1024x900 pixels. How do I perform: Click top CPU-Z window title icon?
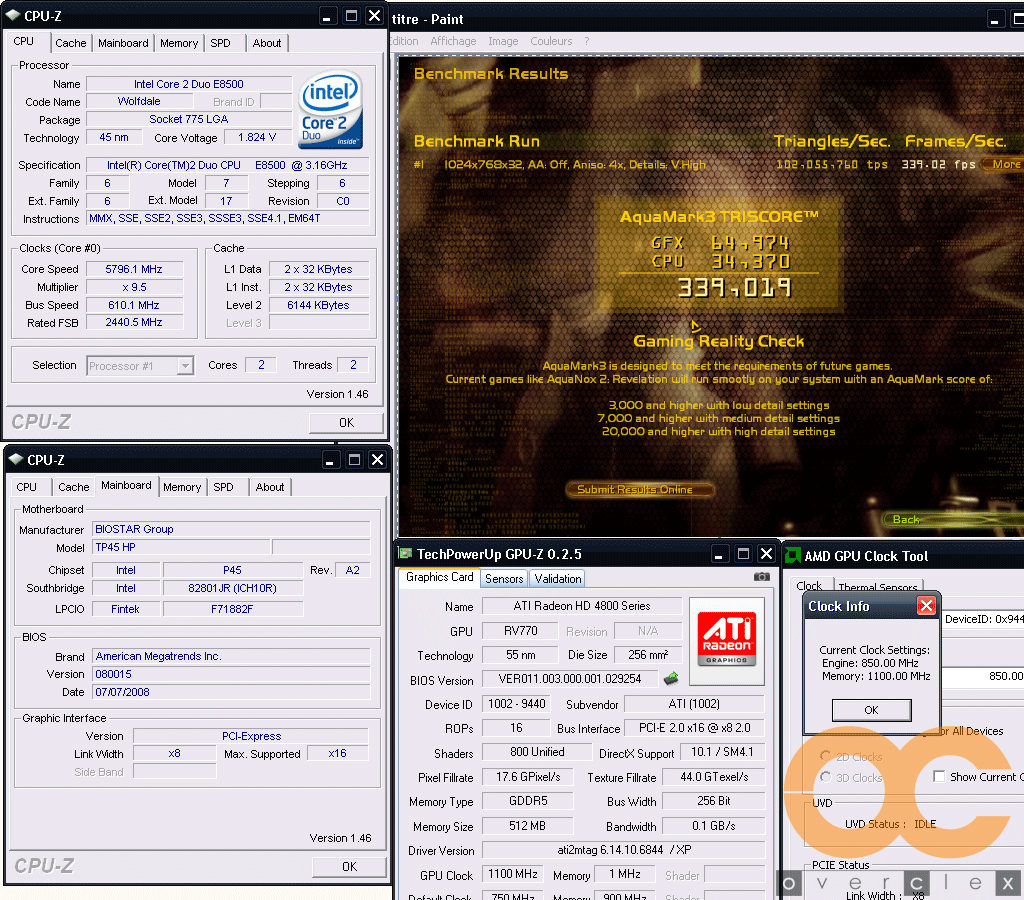point(13,16)
